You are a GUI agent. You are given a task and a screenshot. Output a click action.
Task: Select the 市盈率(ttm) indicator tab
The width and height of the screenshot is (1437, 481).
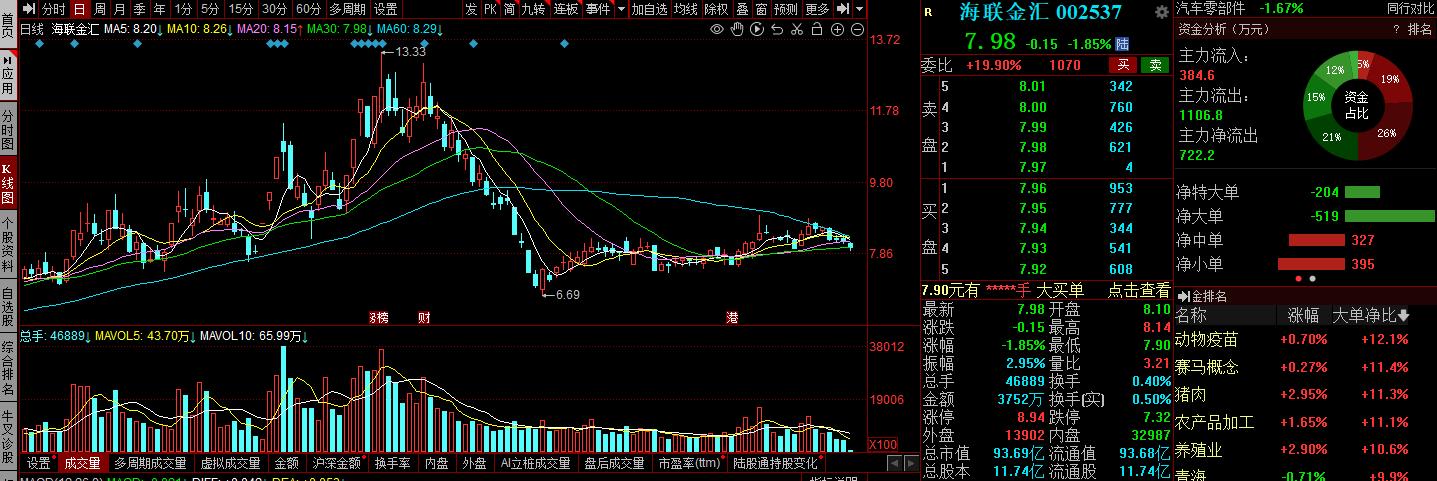tap(689, 463)
